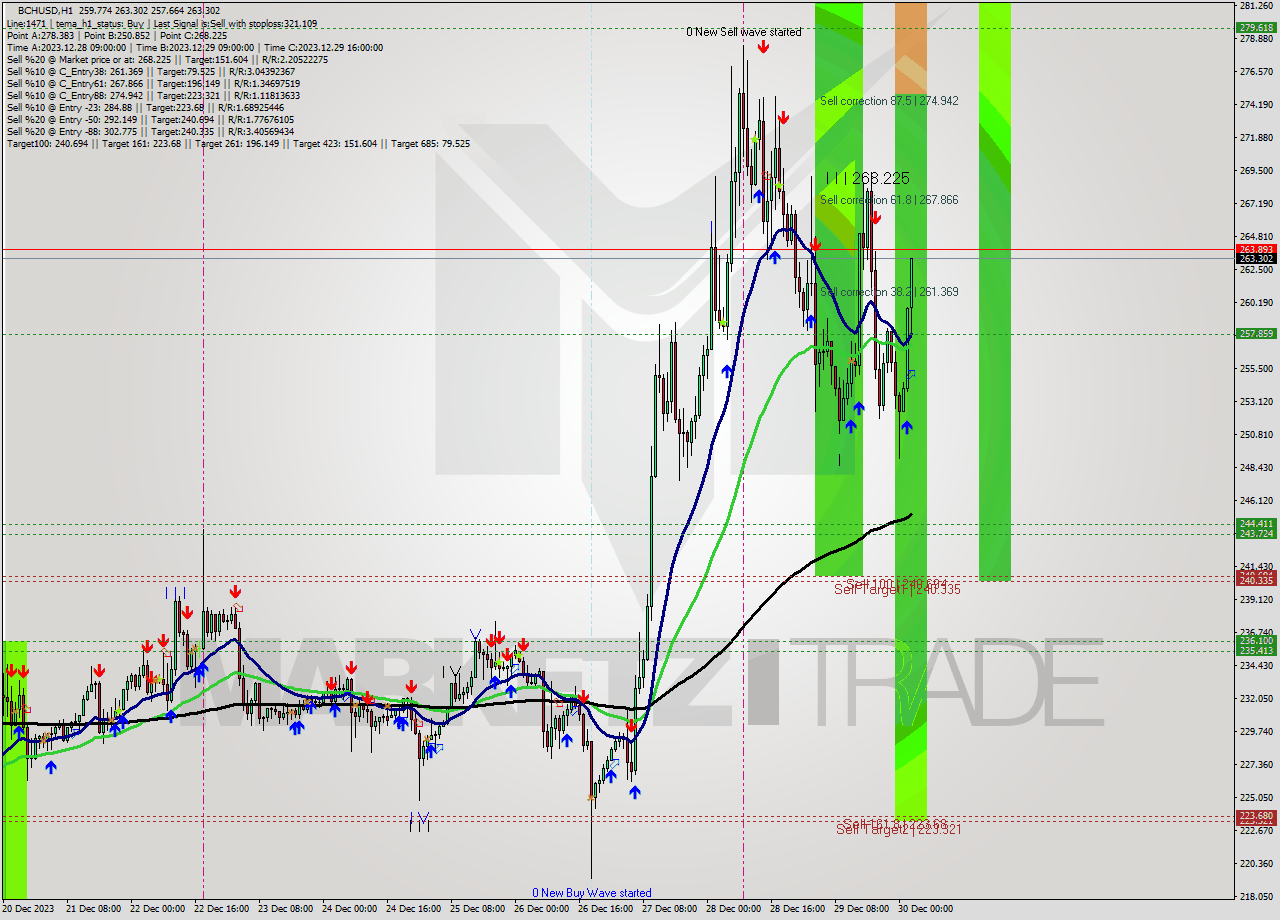The image size is (1280, 920).
Task: Click green 257.859 price tag on axis
Action: (1256, 334)
